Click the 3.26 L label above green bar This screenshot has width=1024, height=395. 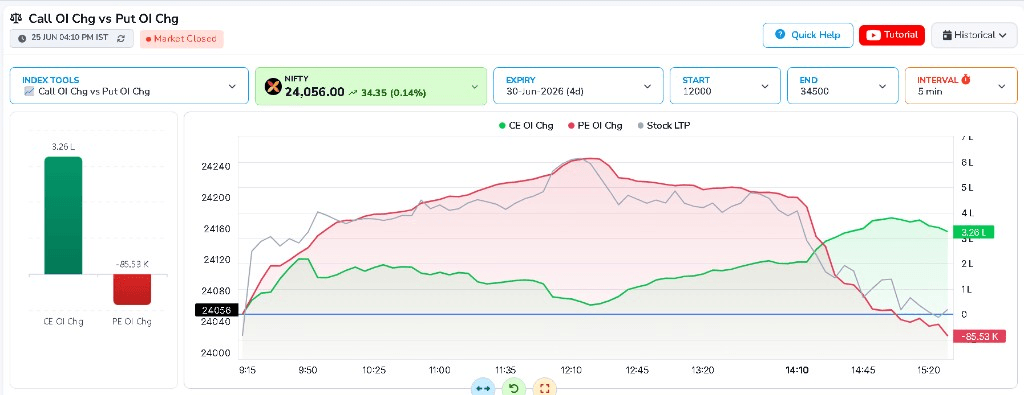[63, 147]
